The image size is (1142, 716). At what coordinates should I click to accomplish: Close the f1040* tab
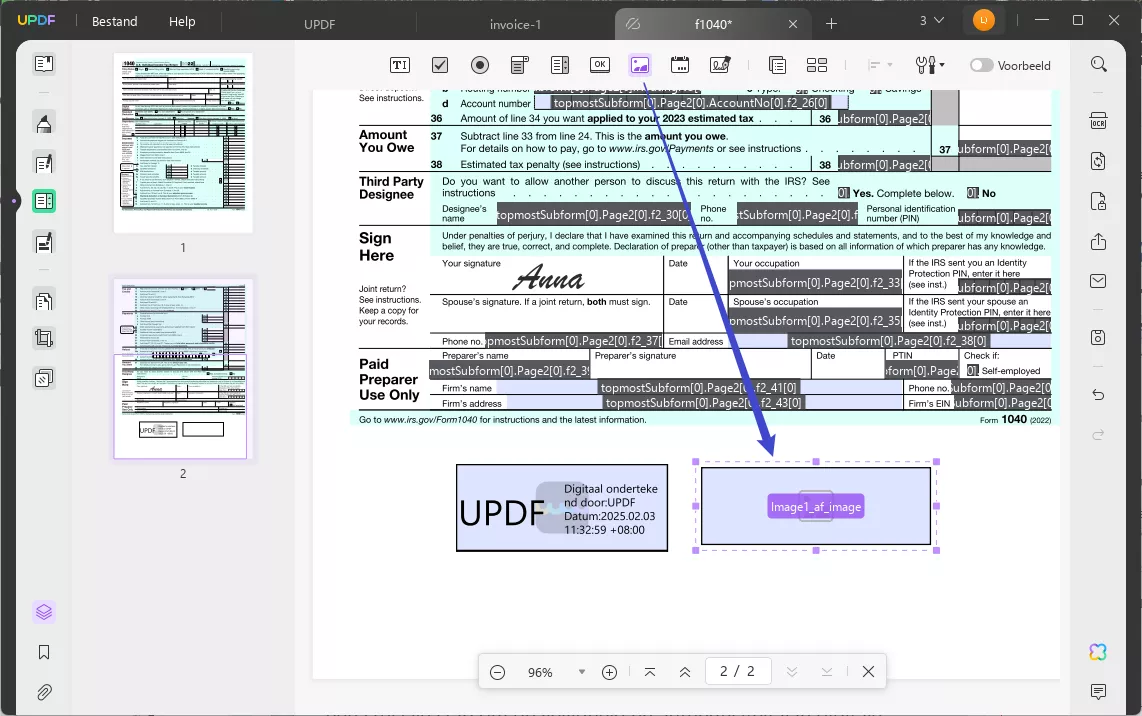click(793, 24)
